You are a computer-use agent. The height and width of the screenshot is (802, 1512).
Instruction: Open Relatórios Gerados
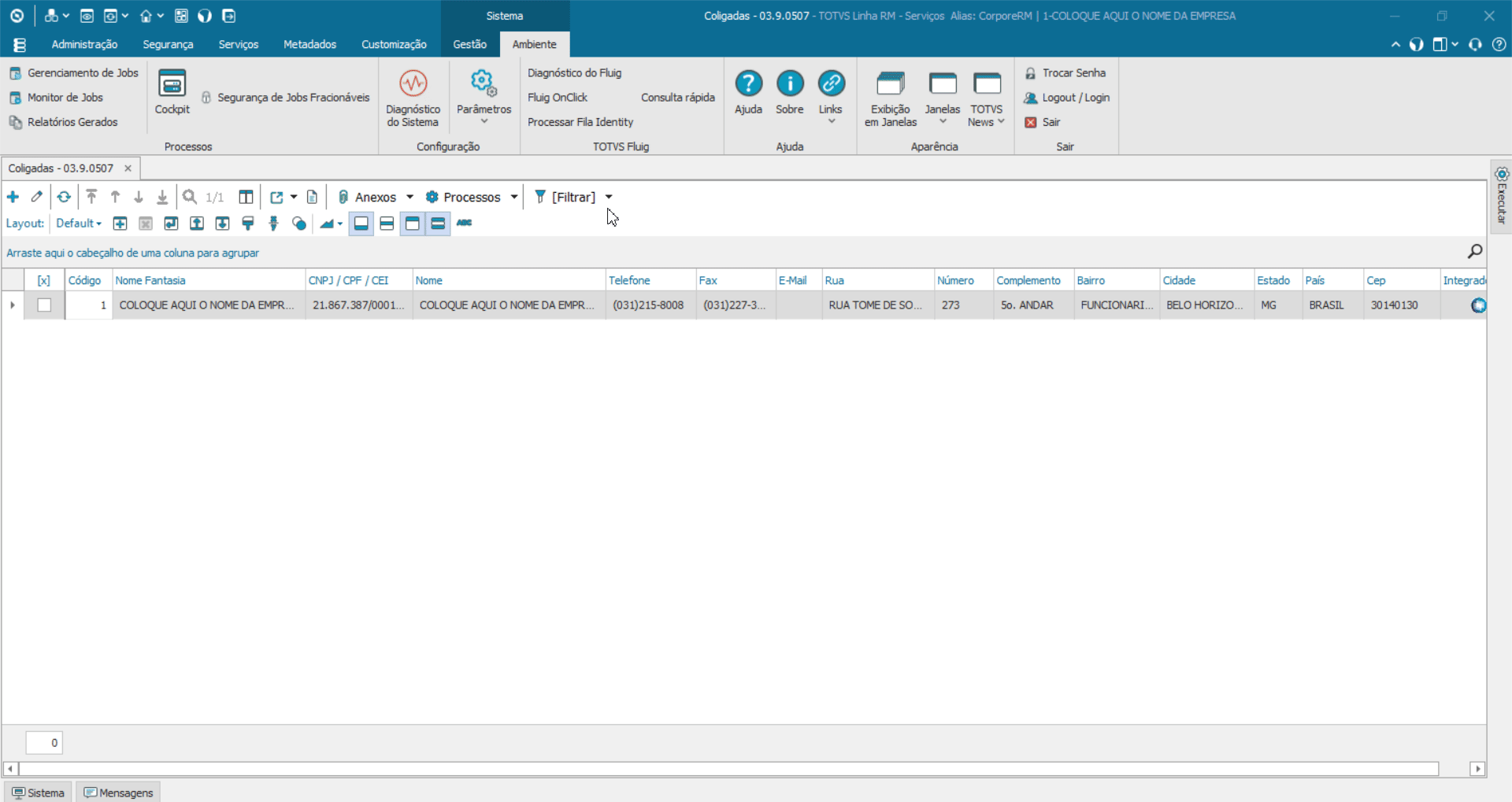point(63,122)
